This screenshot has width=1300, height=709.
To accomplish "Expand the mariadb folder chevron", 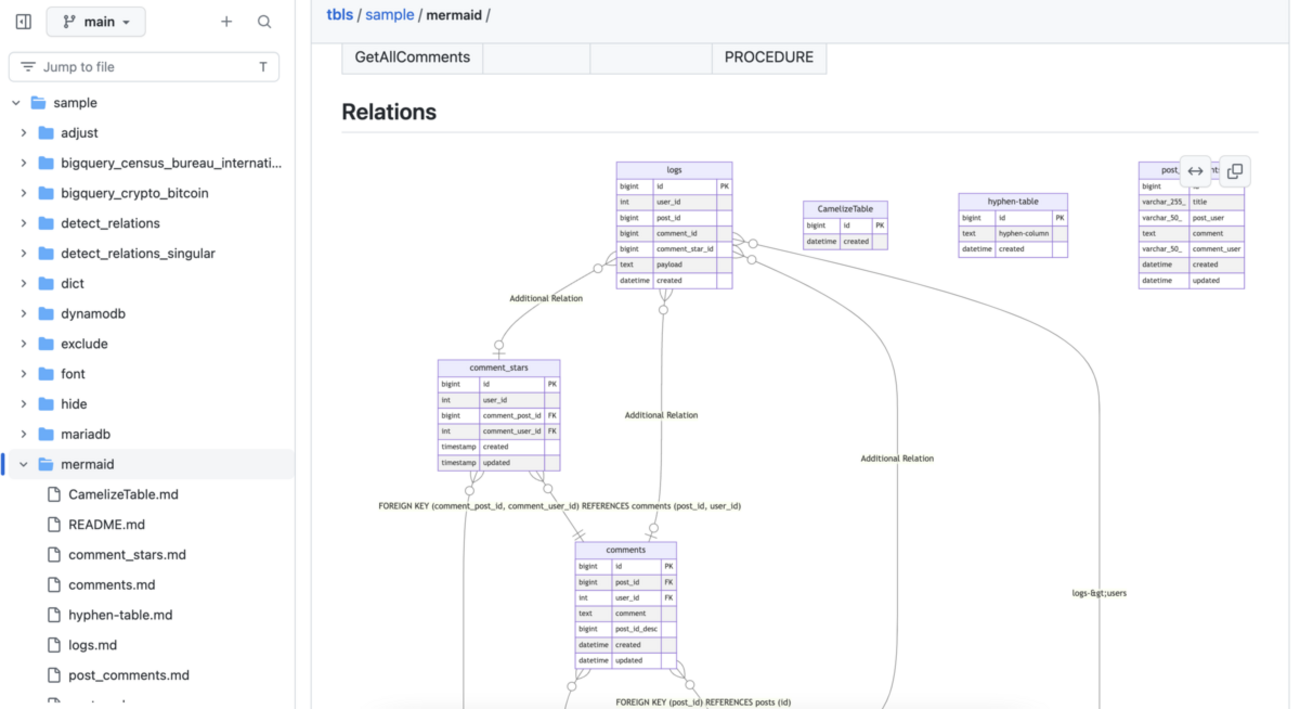I will click(24, 434).
